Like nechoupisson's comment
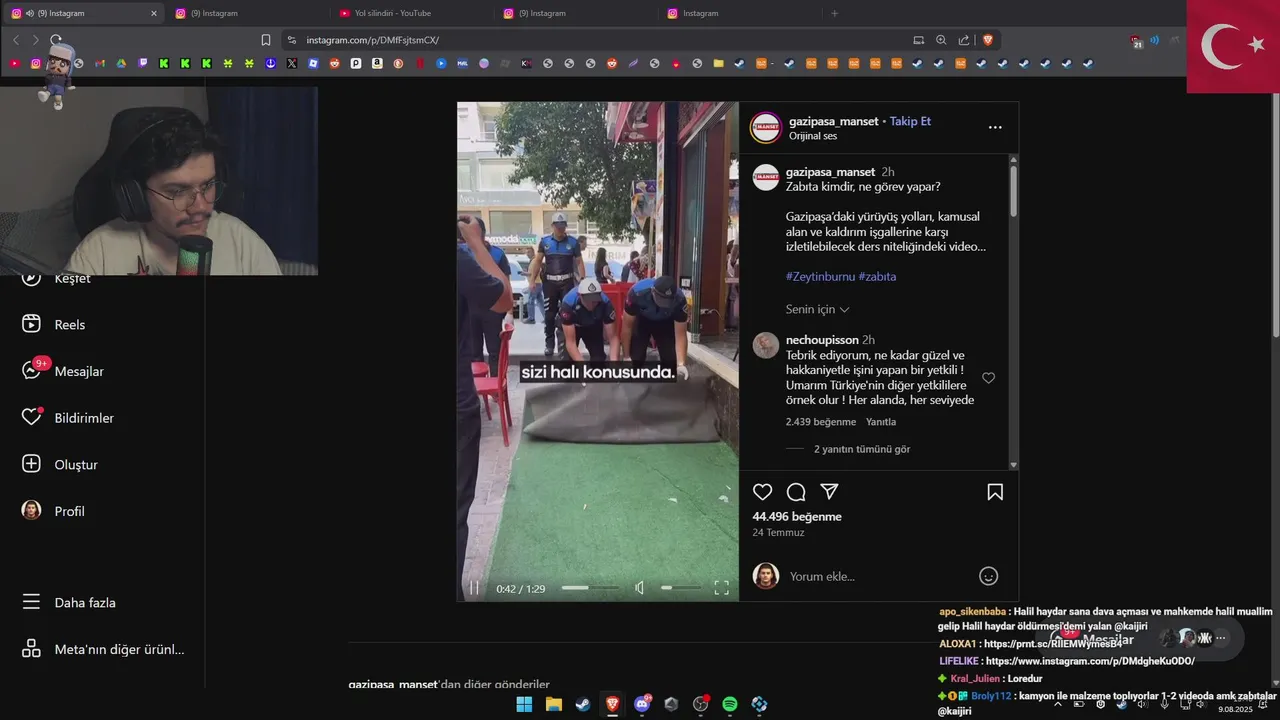Image resolution: width=1280 pixels, height=720 pixels. (988, 378)
